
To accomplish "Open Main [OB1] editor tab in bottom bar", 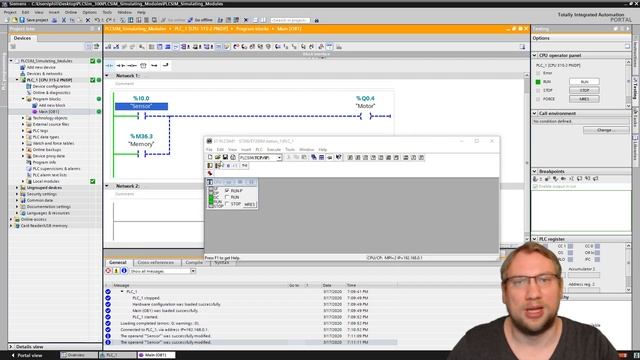I will click(x=156, y=355).
